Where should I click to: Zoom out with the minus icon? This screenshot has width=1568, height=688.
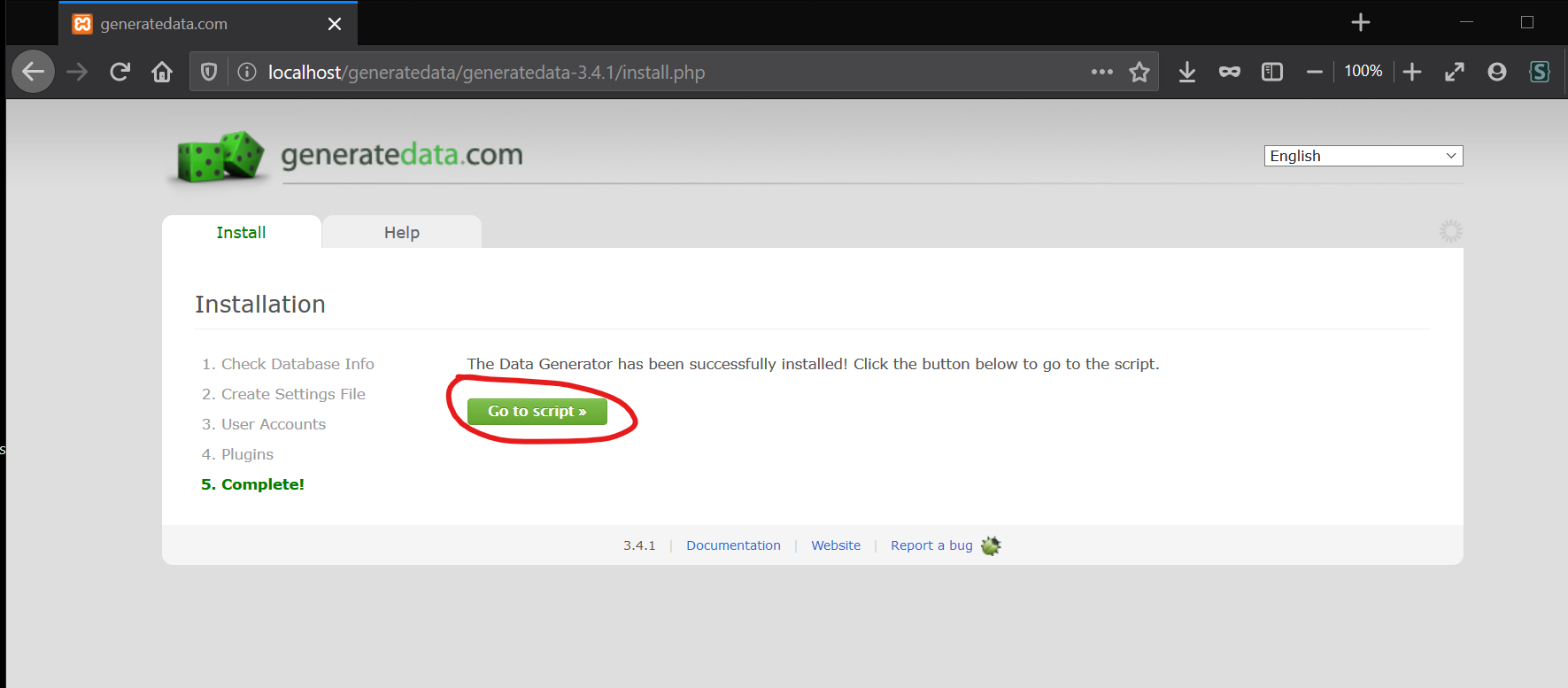pos(1315,72)
